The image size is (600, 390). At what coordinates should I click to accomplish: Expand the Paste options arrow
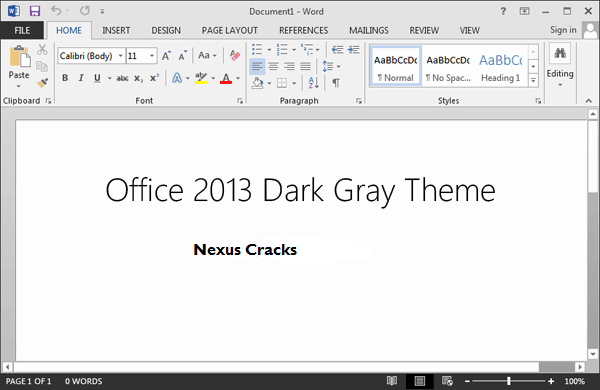(18, 86)
